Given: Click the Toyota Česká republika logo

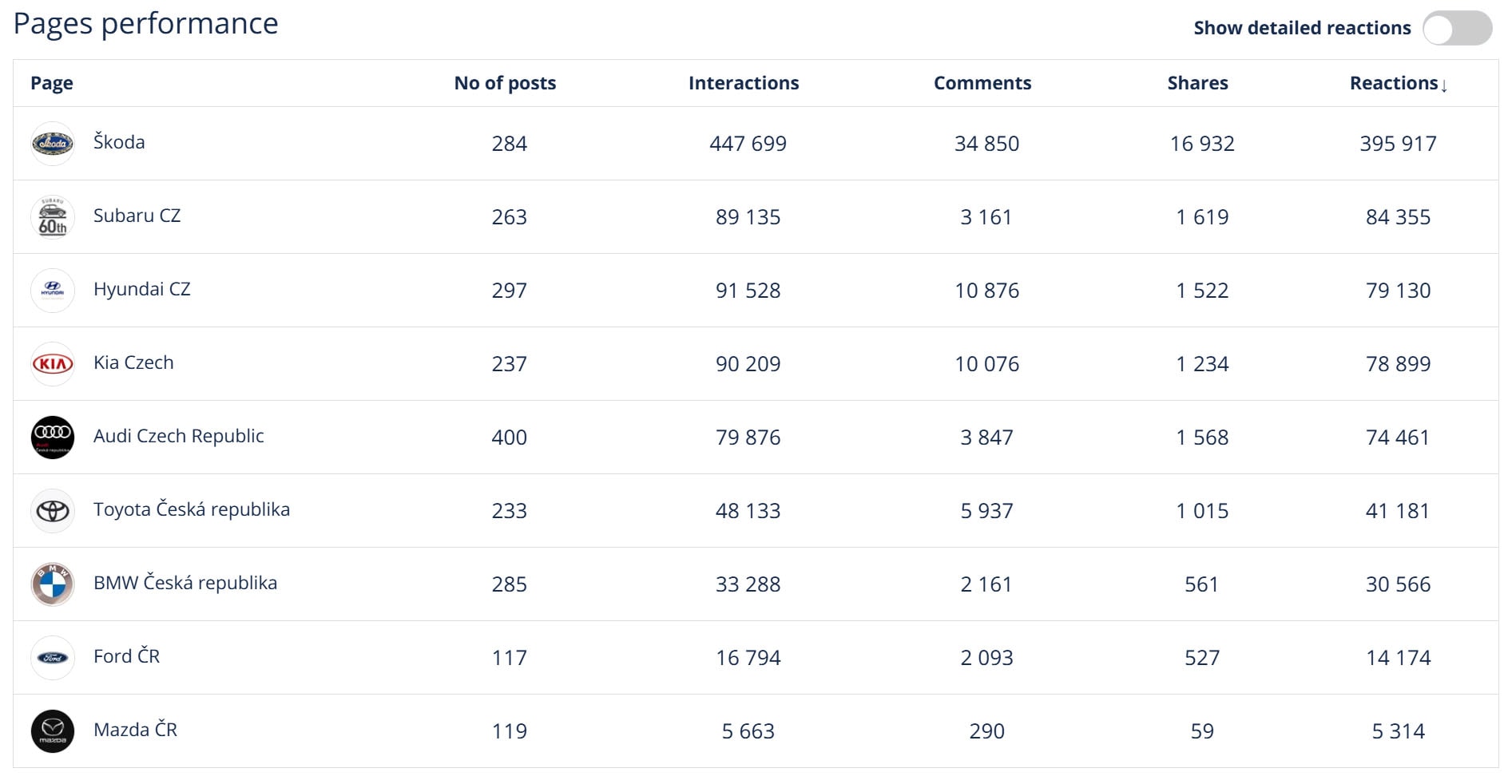Looking at the screenshot, I should (x=53, y=511).
